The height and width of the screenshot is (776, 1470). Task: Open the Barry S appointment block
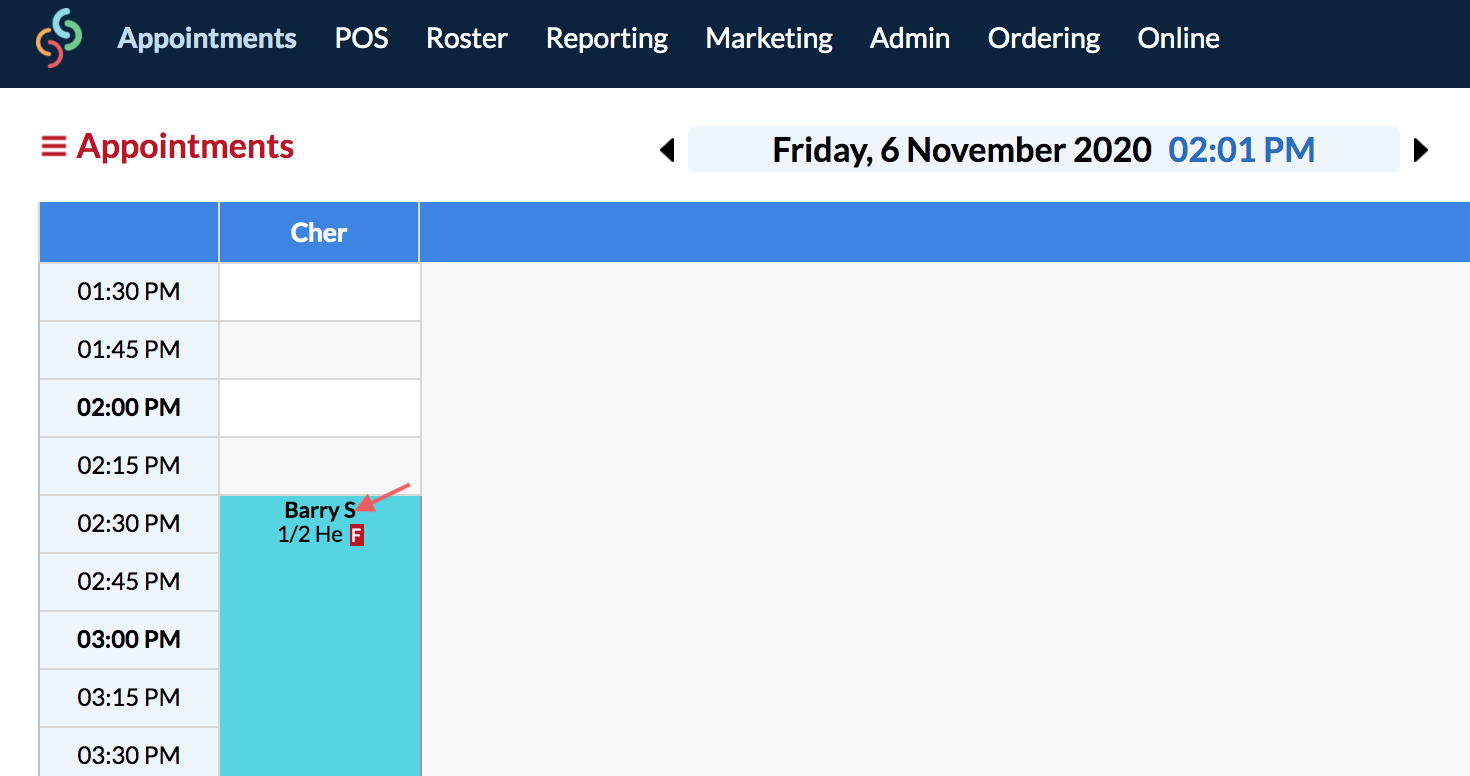click(320, 635)
